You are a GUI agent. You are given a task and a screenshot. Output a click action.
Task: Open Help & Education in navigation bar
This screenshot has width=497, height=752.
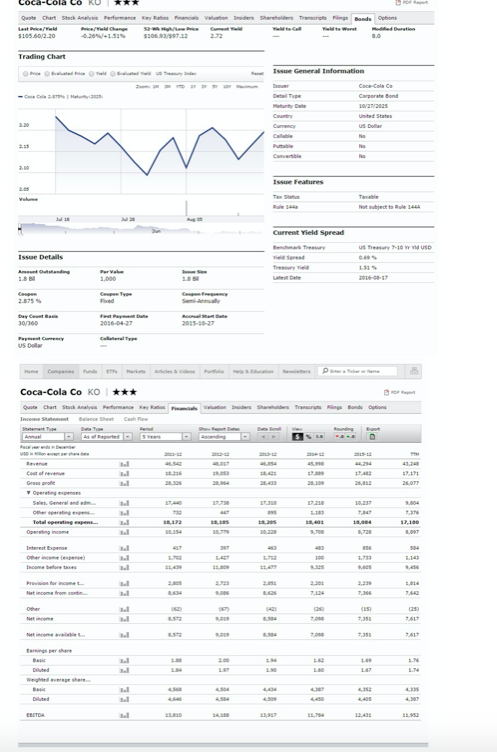253,371
